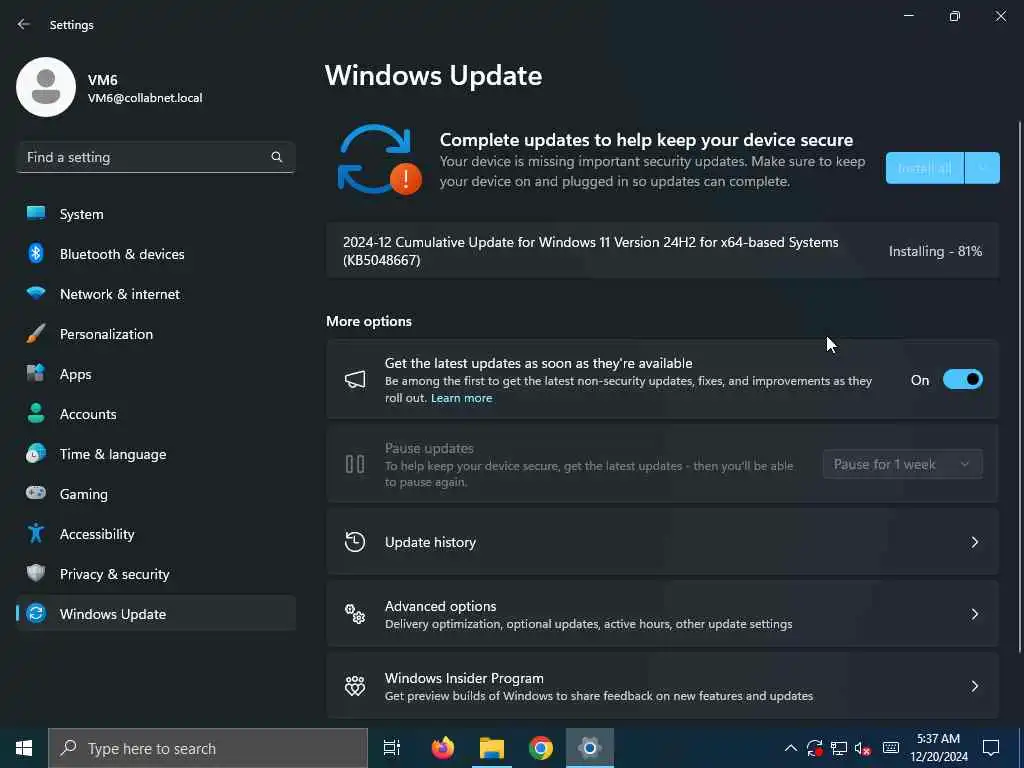Viewport: 1024px width, 768px height.
Task: Click the search magnifier in Find a setting
Action: [x=276, y=157]
